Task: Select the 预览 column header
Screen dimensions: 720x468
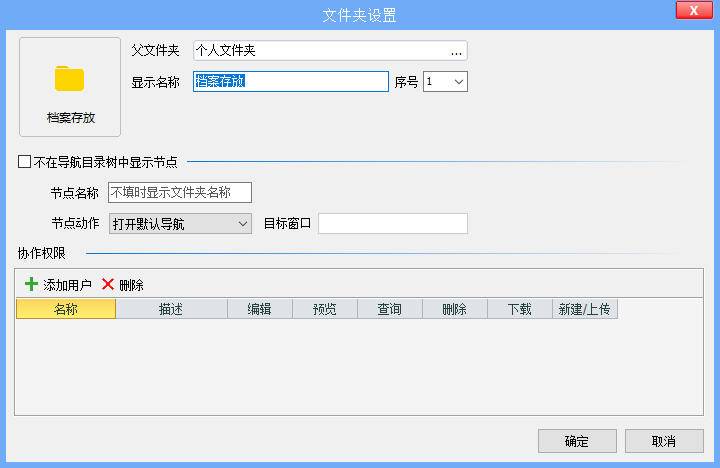Action: [325, 309]
